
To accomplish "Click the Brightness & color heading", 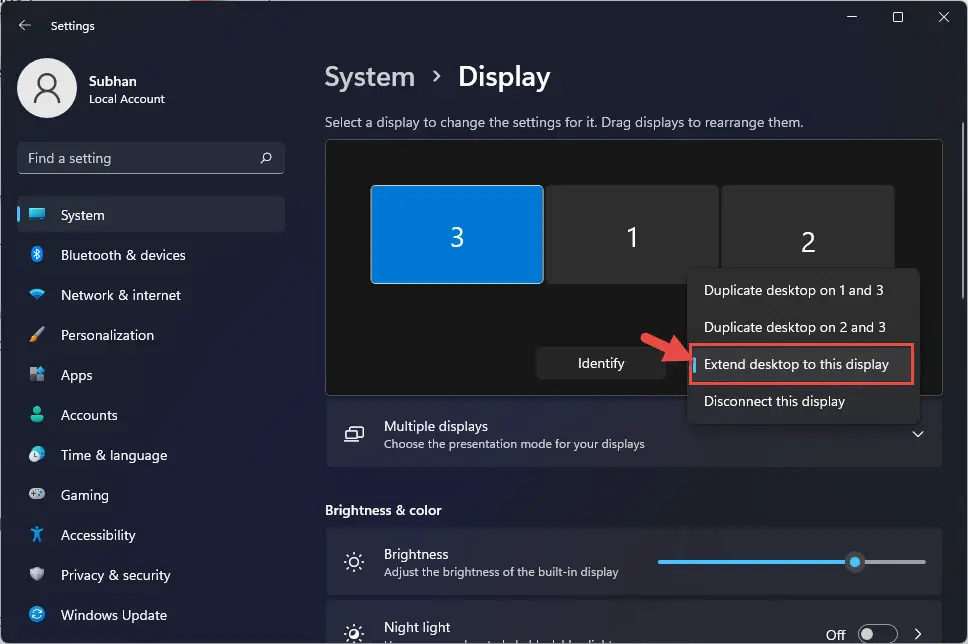I will point(383,510).
